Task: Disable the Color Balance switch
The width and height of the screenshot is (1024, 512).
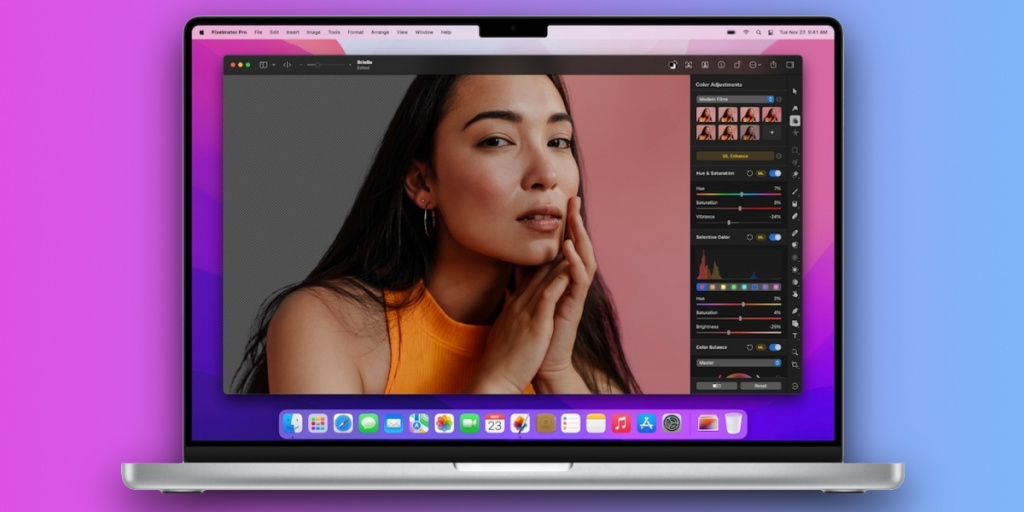Action: [x=775, y=347]
